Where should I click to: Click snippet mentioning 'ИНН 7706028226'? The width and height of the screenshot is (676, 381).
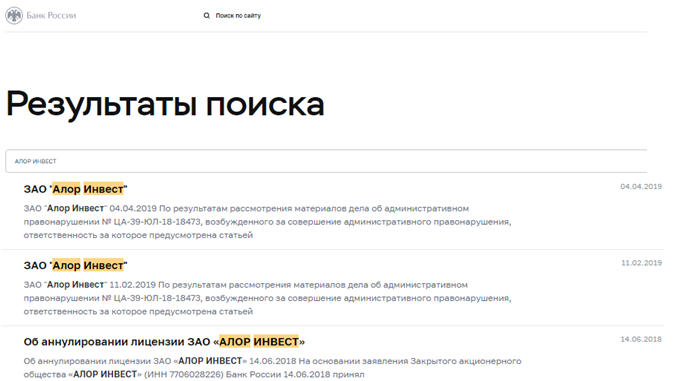tap(272, 368)
